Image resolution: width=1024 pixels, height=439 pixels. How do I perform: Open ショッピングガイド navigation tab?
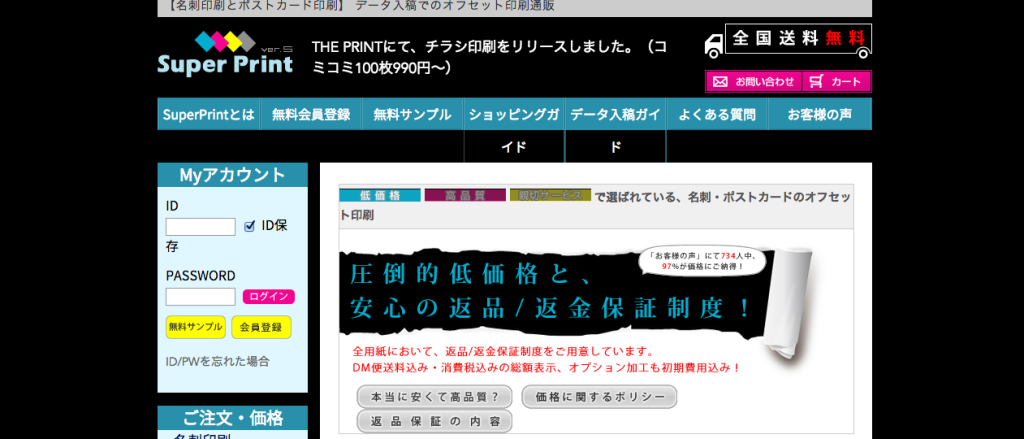(x=513, y=115)
